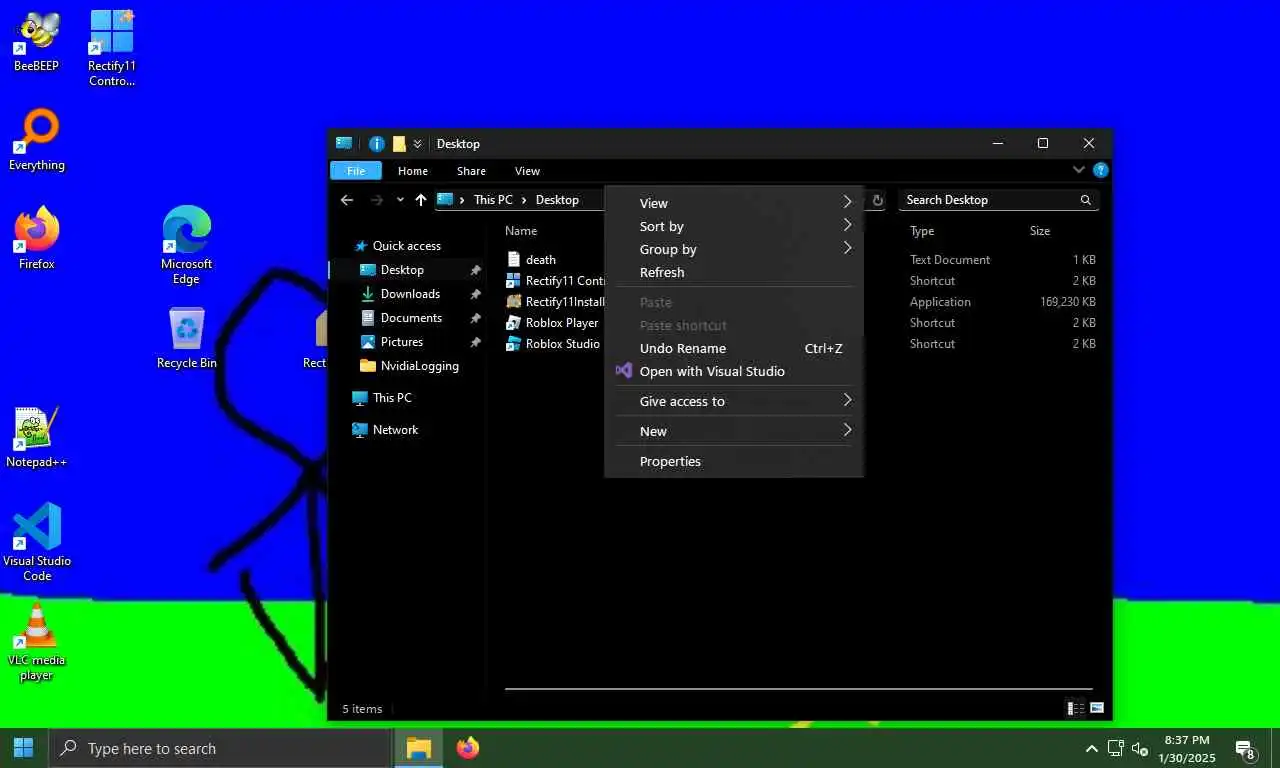The image size is (1280, 768).
Task: Open Properties from the context menu
Action: [x=734, y=461]
